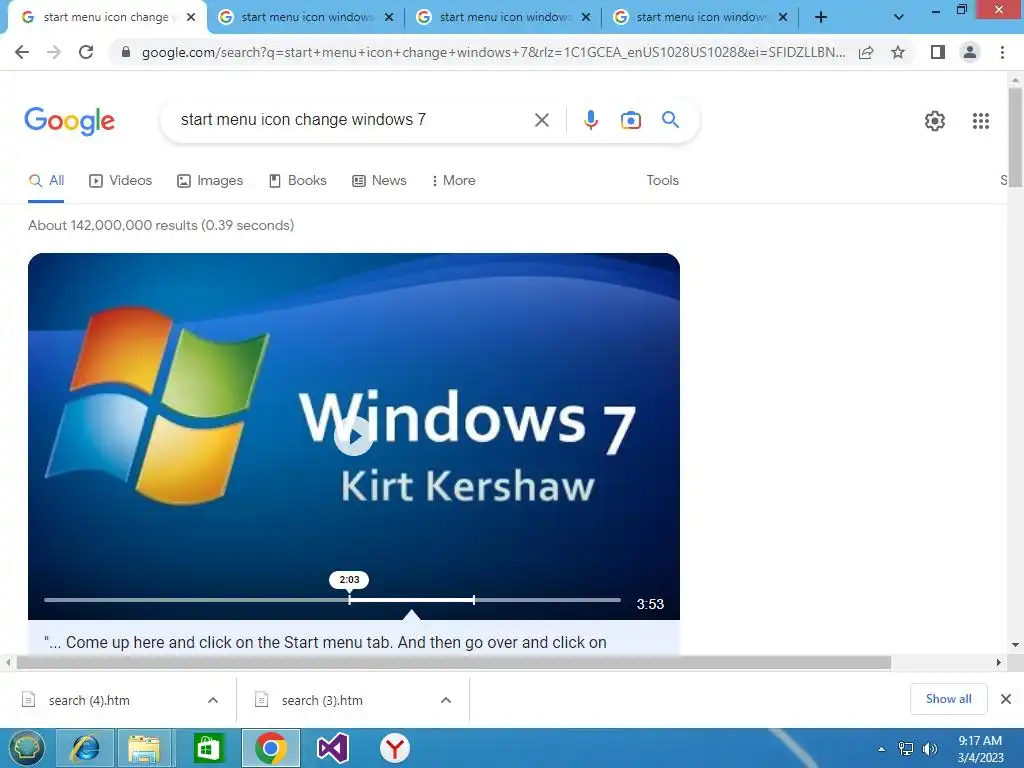Viewport: 1024px width, 768px height.
Task: Show all downloads
Action: click(948, 699)
